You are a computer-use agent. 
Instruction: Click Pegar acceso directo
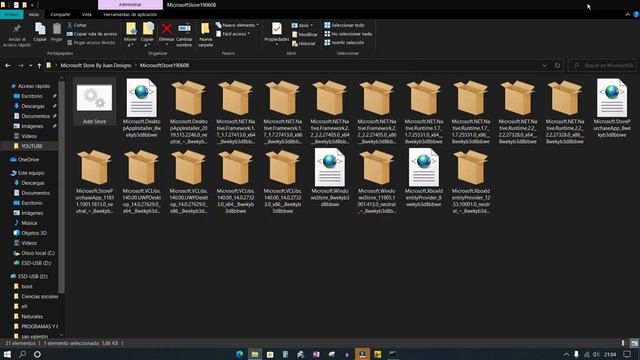point(91,42)
